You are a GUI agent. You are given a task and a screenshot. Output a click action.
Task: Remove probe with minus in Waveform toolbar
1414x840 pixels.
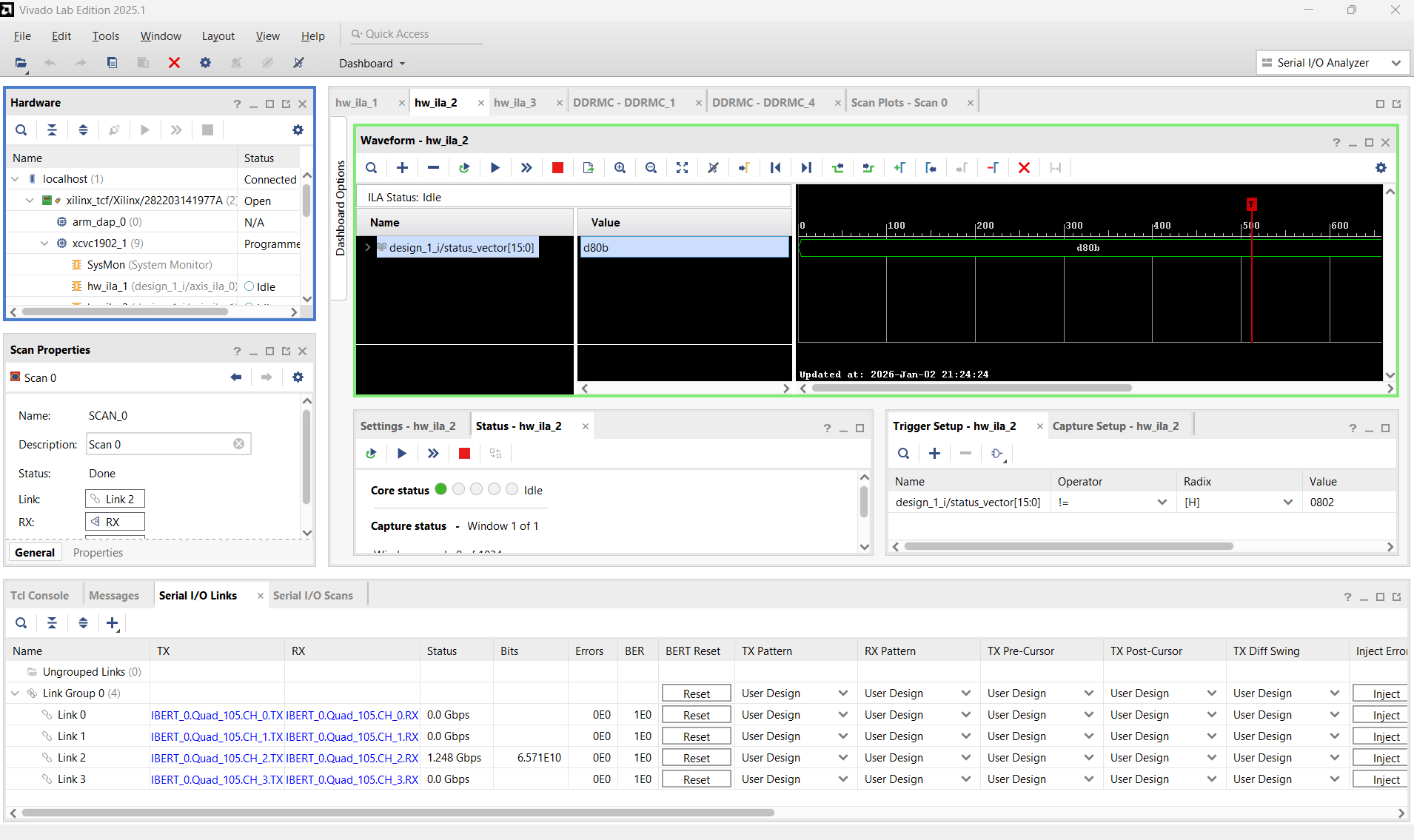(433, 168)
